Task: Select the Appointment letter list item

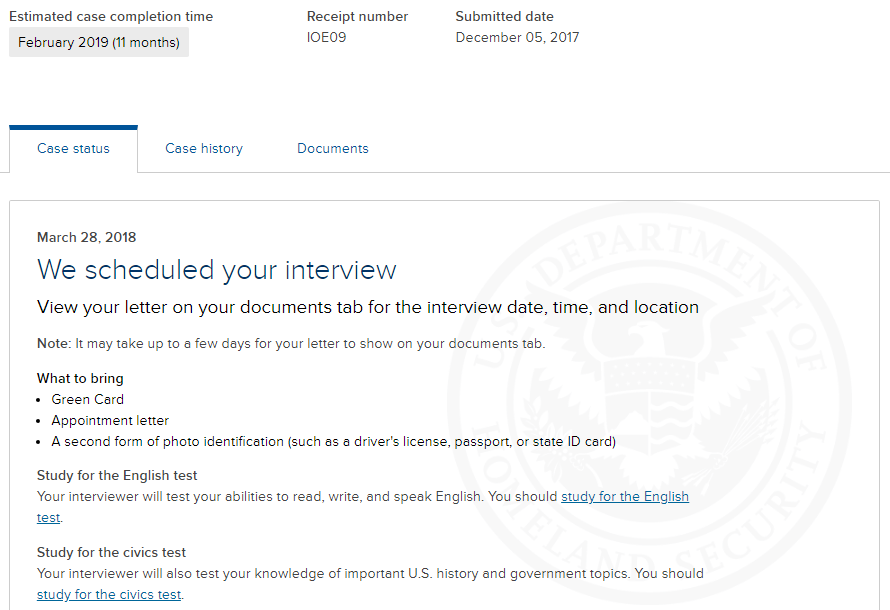Action: [x=110, y=420]
